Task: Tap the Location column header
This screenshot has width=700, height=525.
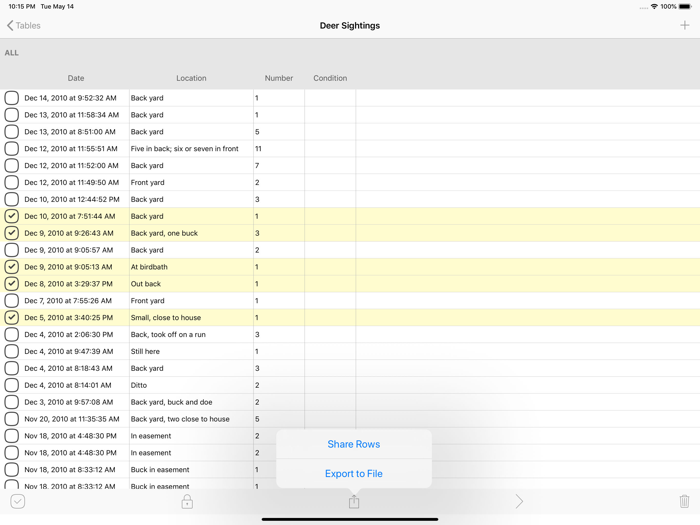Action: point(191,78)
